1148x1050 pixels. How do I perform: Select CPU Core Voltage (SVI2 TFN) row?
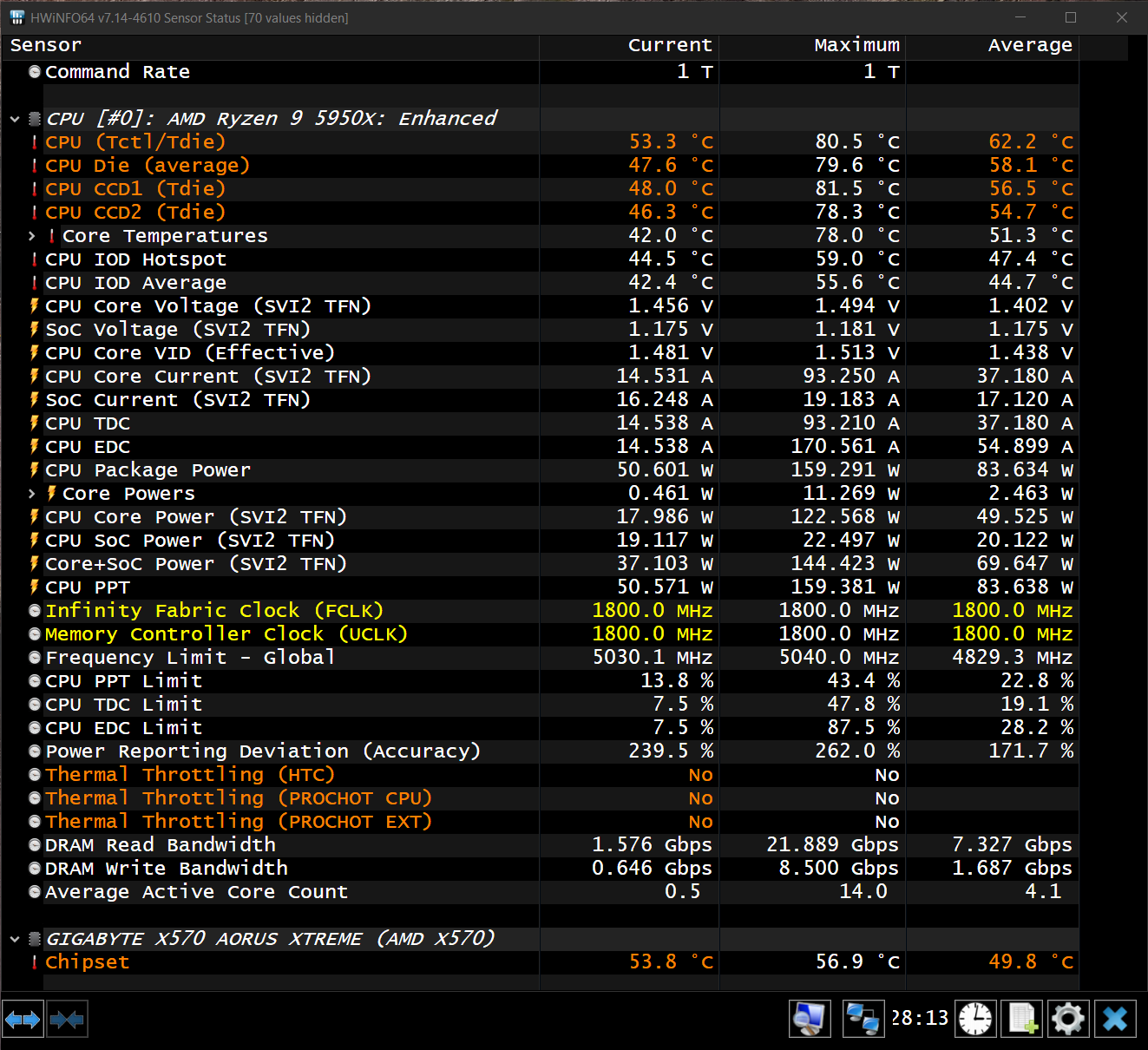pos(540,306)
